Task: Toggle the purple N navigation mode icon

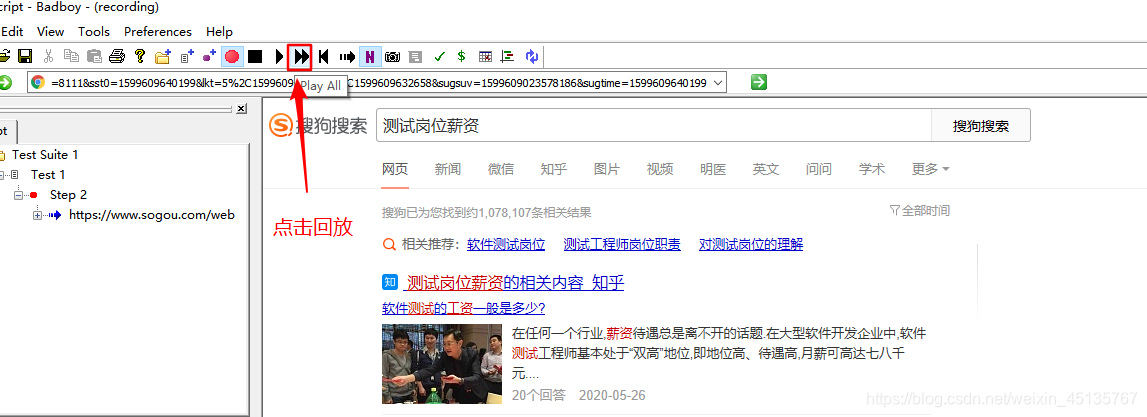Action: click(370, 56)
